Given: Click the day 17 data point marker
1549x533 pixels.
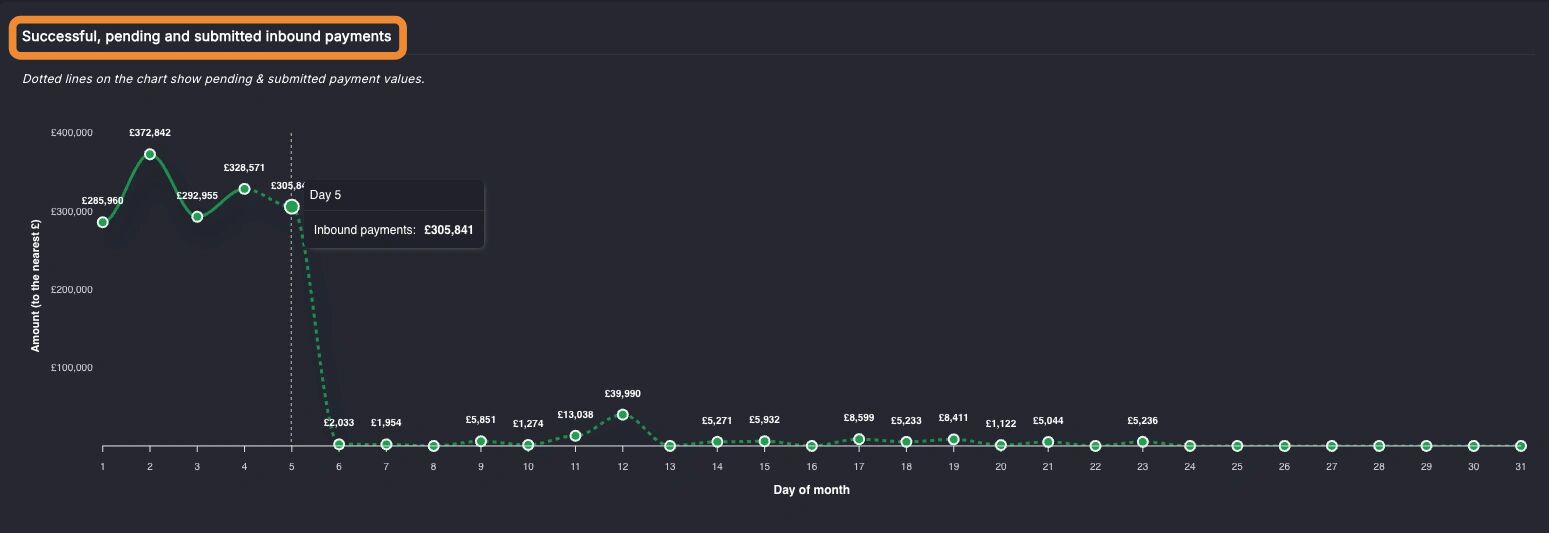Looking at the screenshot, I should (859, 439).
